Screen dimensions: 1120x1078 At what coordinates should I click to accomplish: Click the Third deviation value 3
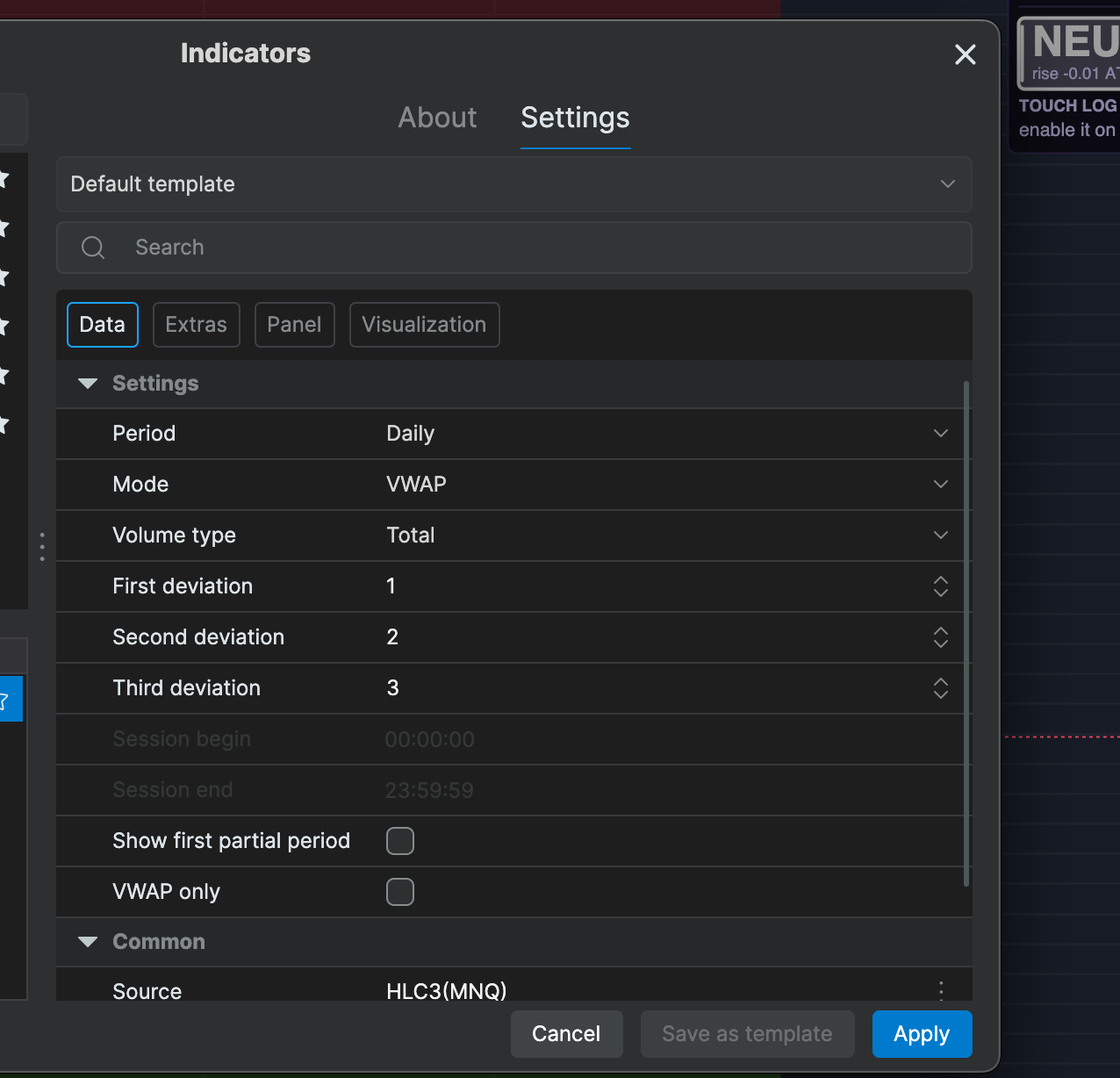pyautogui.click(x=392, y=688)
